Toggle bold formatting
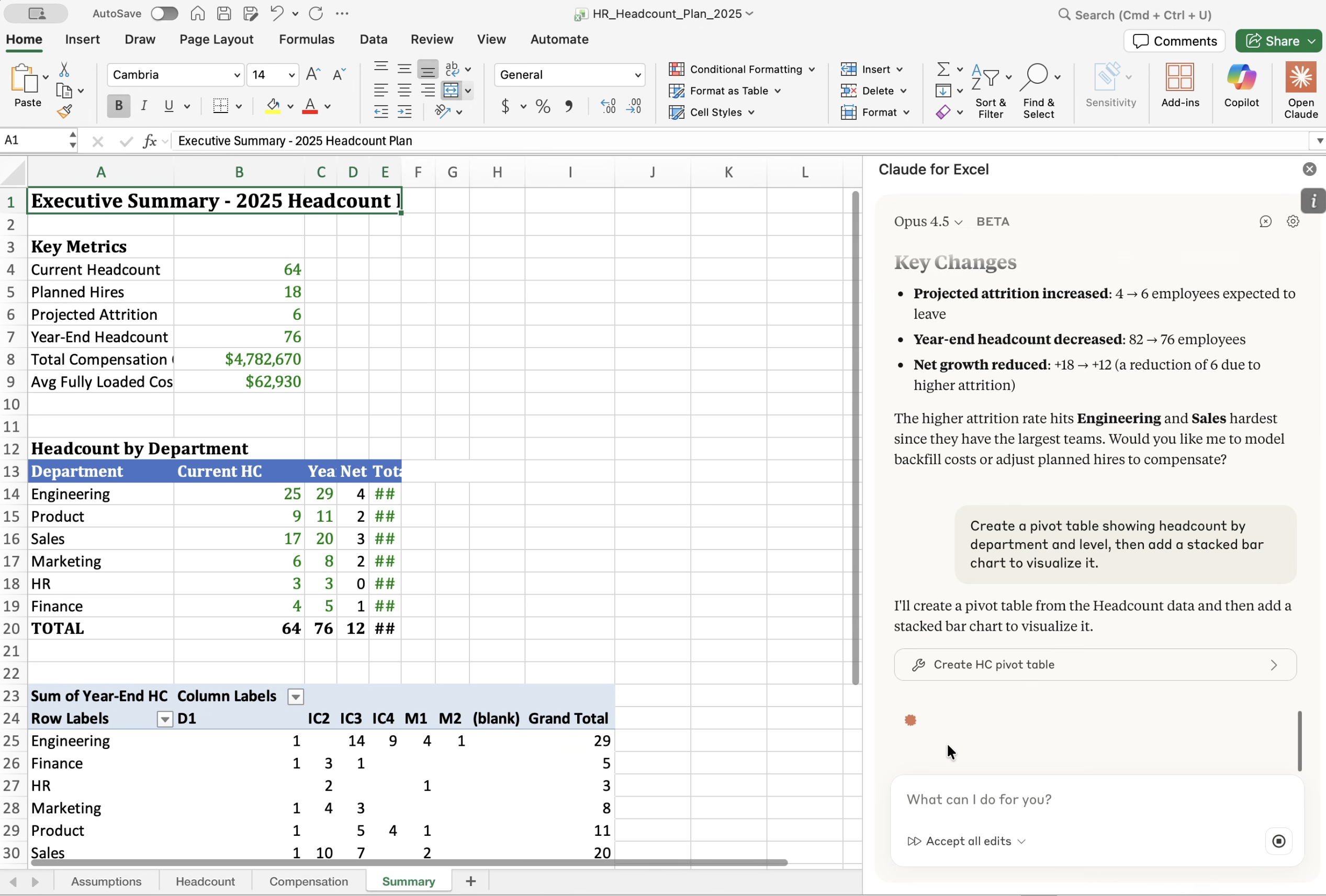Viewport: 1326px width, 896px height. tap(118, 106)
